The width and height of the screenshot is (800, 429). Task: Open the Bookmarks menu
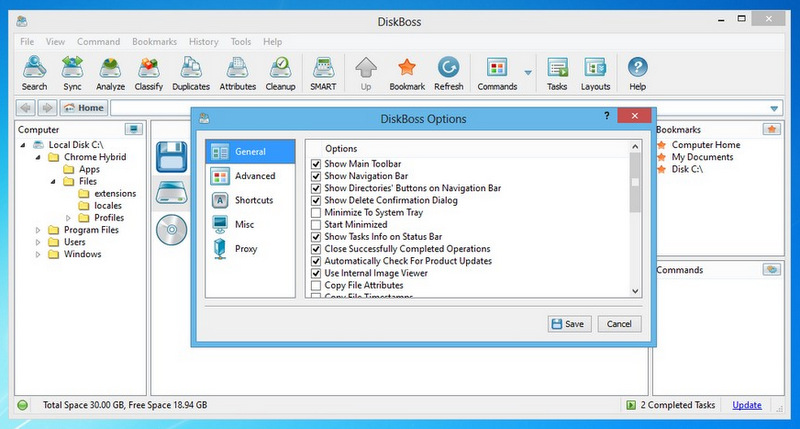[x=154, y=42]
